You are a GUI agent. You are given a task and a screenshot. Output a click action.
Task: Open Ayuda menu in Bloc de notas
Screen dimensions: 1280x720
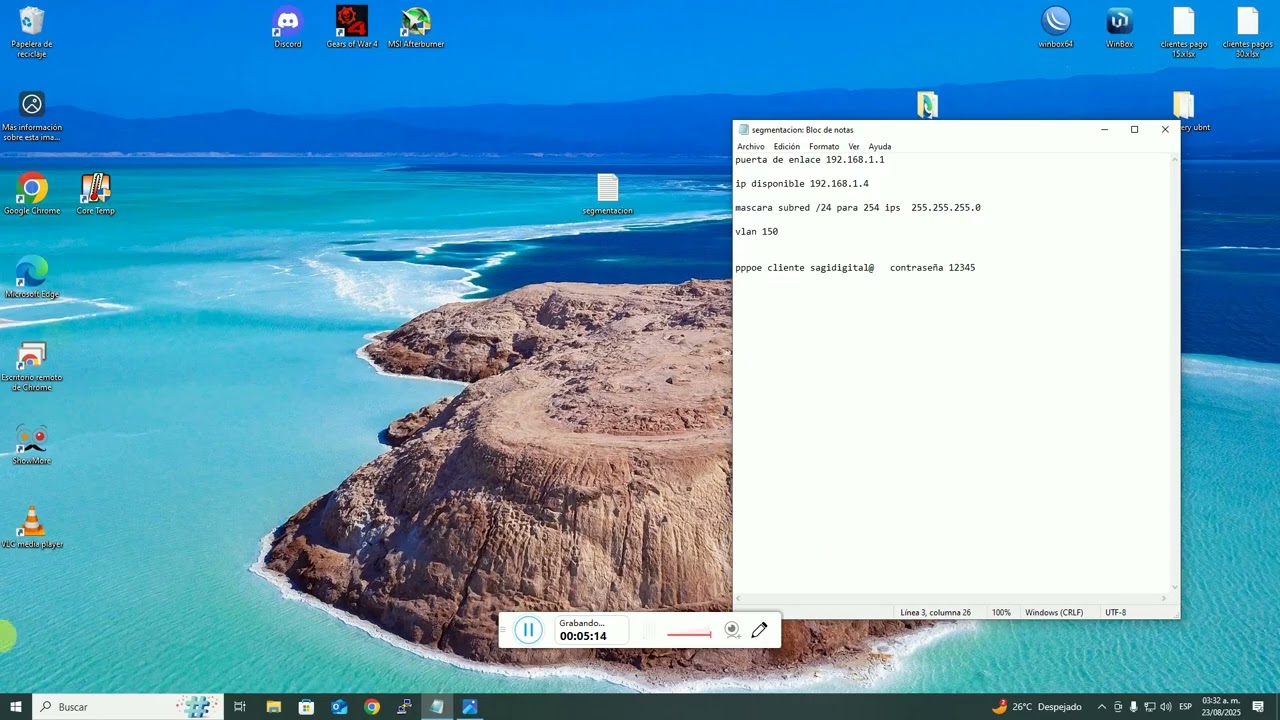pyautogui.click(x=880, y=147)
